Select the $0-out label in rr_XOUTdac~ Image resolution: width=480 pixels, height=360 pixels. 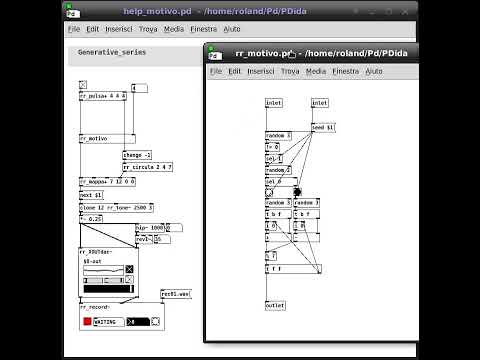(x=92, y=262)
